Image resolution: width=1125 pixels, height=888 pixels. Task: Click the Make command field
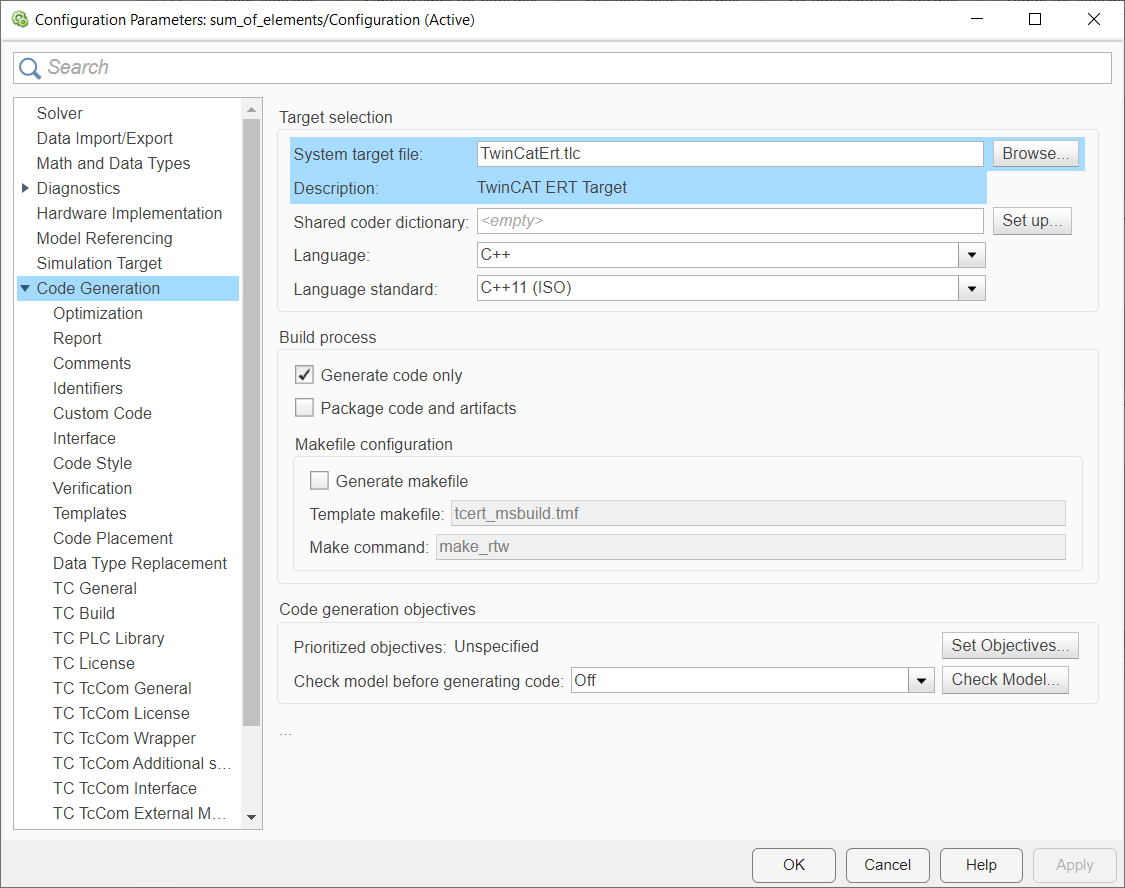tap(750, 547)
